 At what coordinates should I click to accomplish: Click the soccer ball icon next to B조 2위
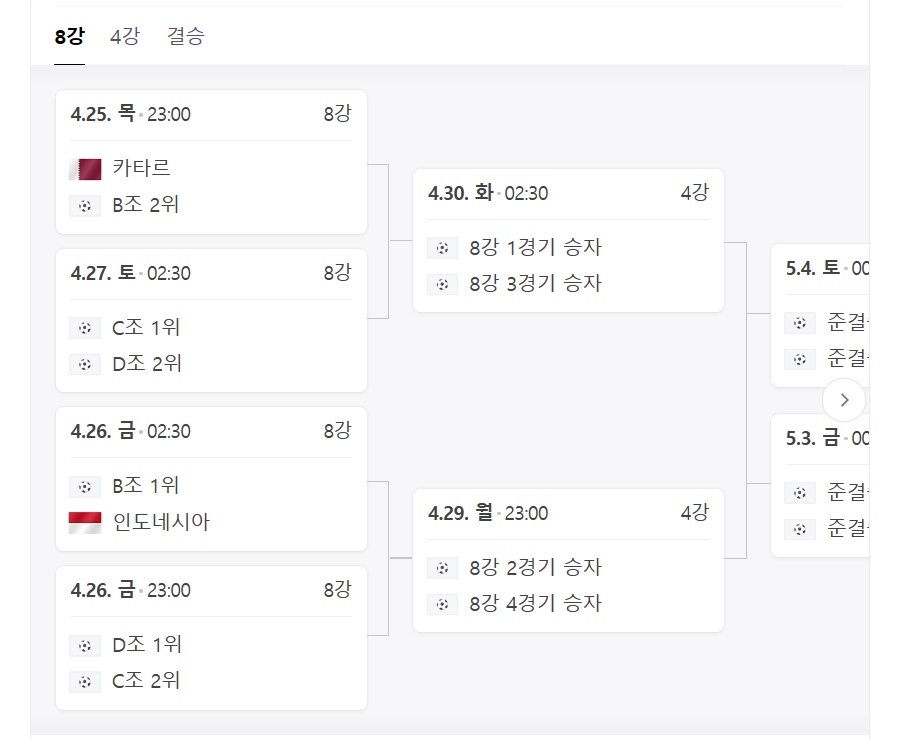pos(85,206)
